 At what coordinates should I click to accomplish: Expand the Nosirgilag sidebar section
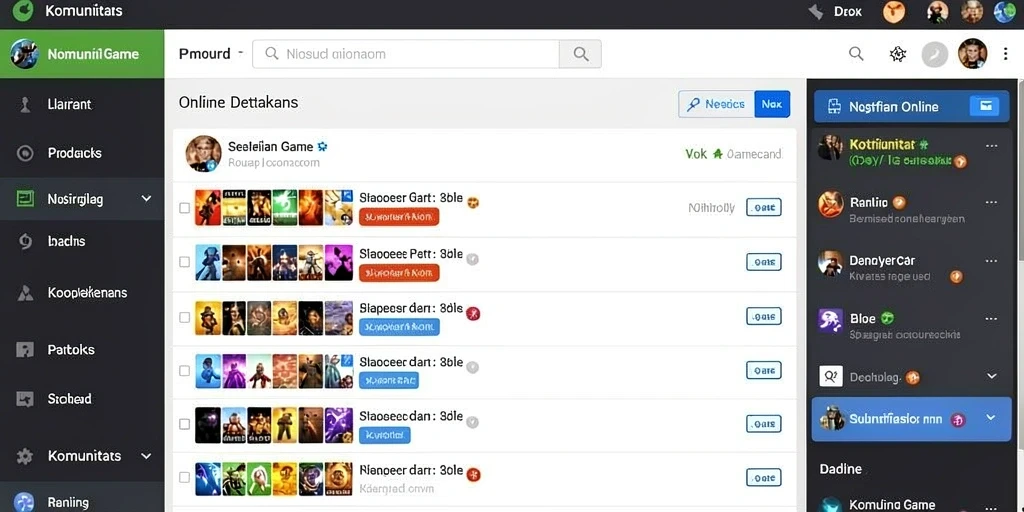point(146,199)
